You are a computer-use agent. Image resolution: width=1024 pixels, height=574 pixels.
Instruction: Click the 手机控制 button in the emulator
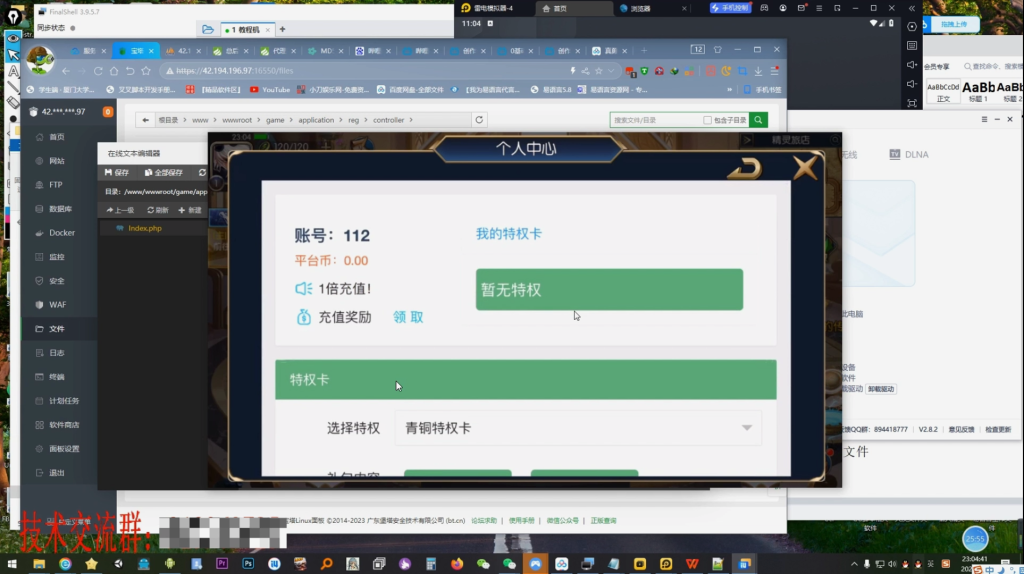(730, 8)
